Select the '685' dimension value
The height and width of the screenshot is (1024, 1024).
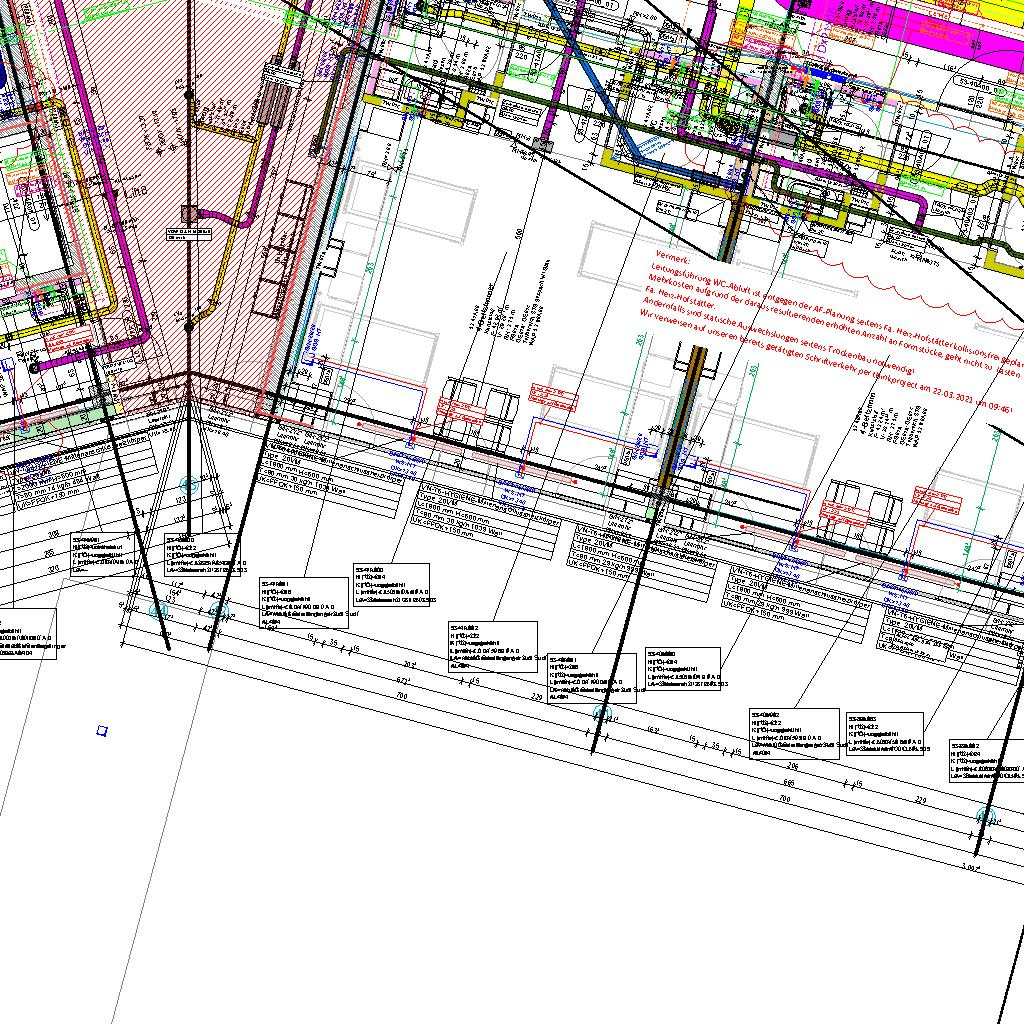click(x=789, y=783)
